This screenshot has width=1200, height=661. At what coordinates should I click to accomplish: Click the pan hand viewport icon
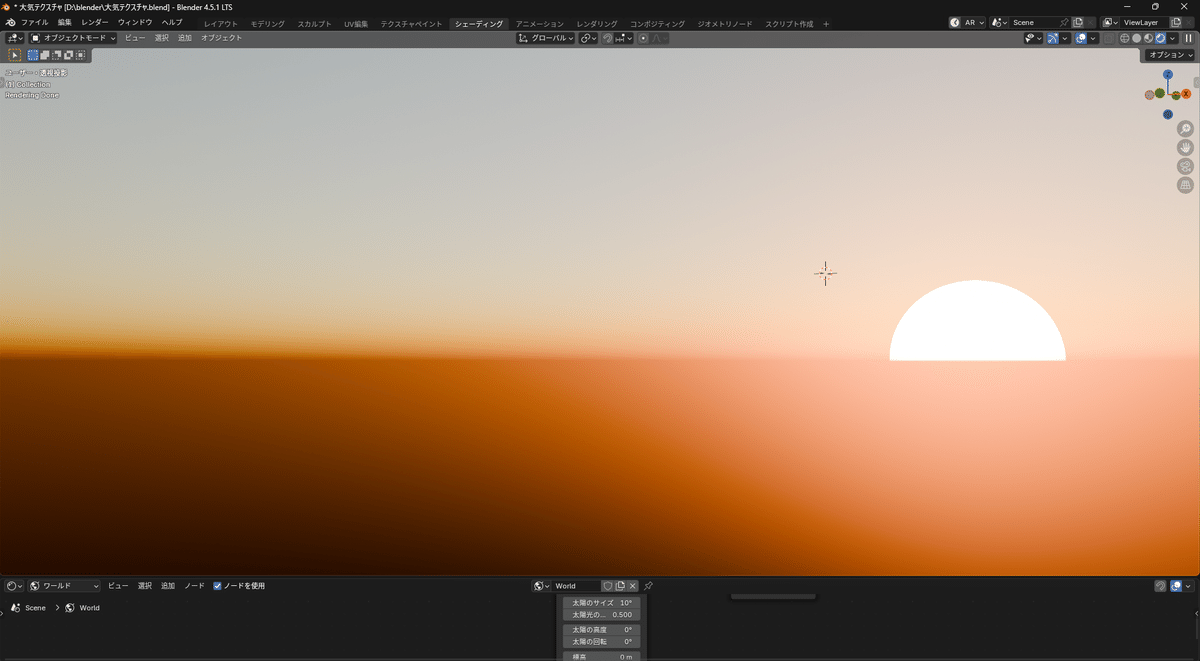pyautogui.click(x=1185, y=148)
